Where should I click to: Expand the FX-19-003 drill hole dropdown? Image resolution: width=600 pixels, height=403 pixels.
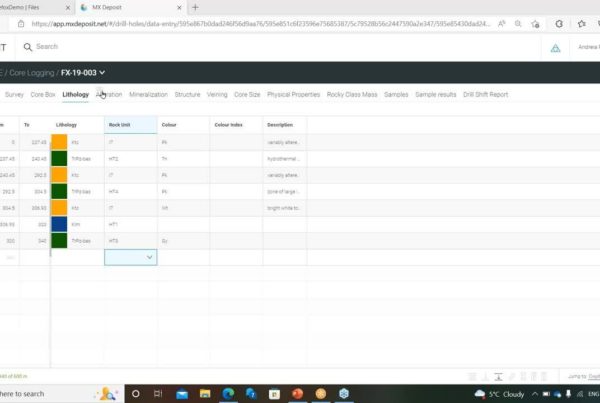click(x=102, y=72)
